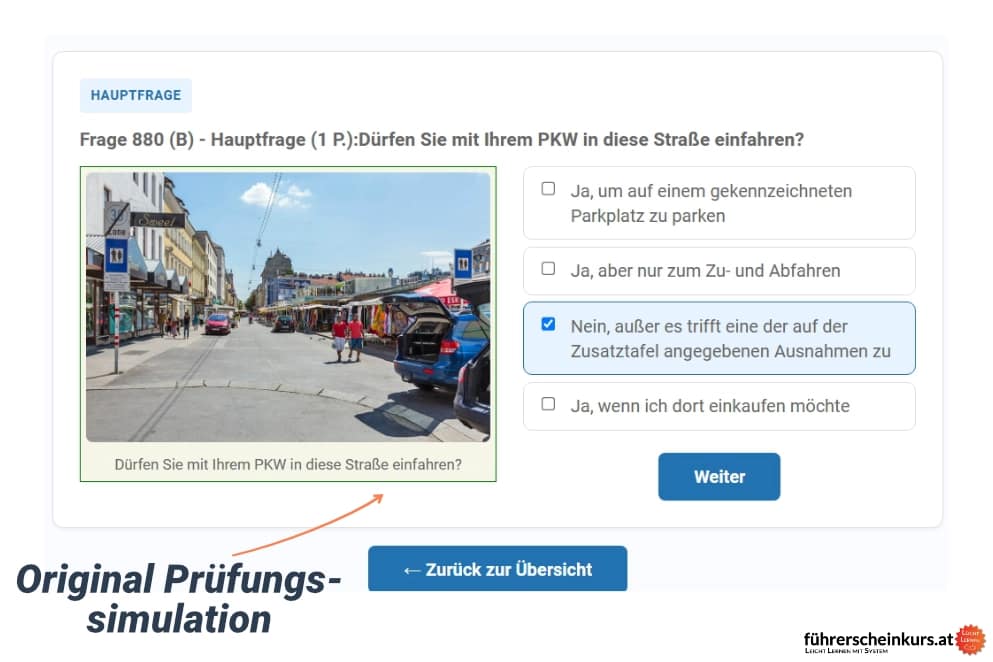
Task: Tick the checkbox for the gekennzeichneten Parkplatz answer
Action: [548, 189]
